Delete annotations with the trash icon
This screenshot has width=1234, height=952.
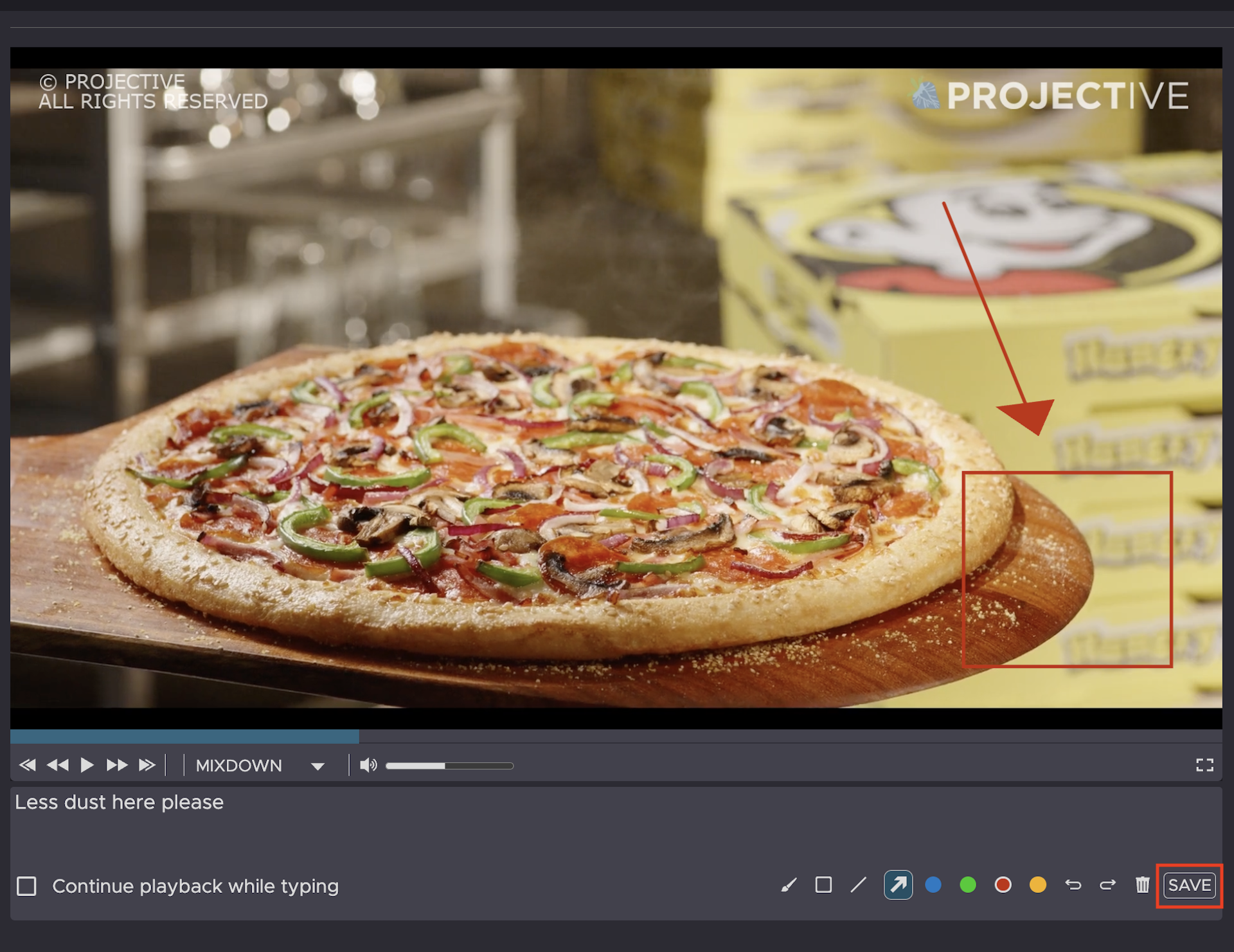[1142, 885]
